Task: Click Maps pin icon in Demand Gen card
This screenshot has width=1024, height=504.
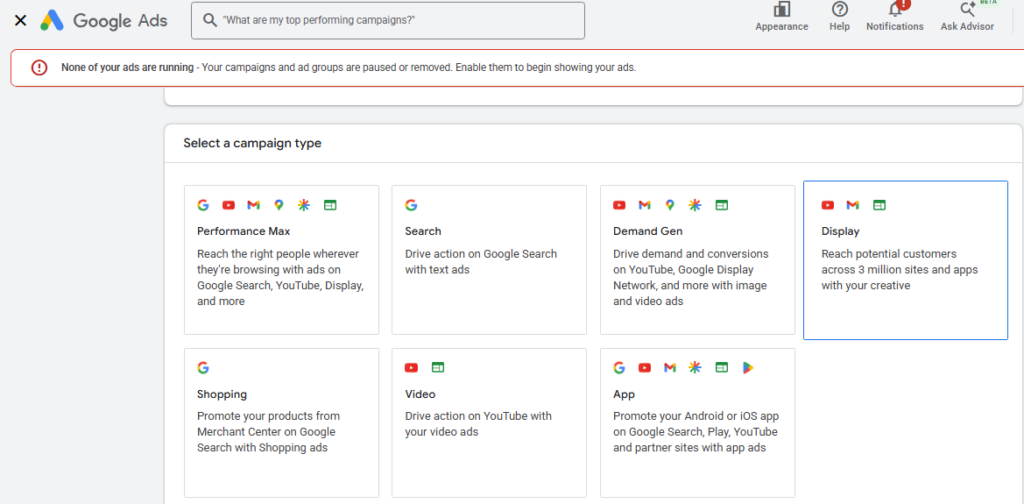Action: tap(669, 205)
